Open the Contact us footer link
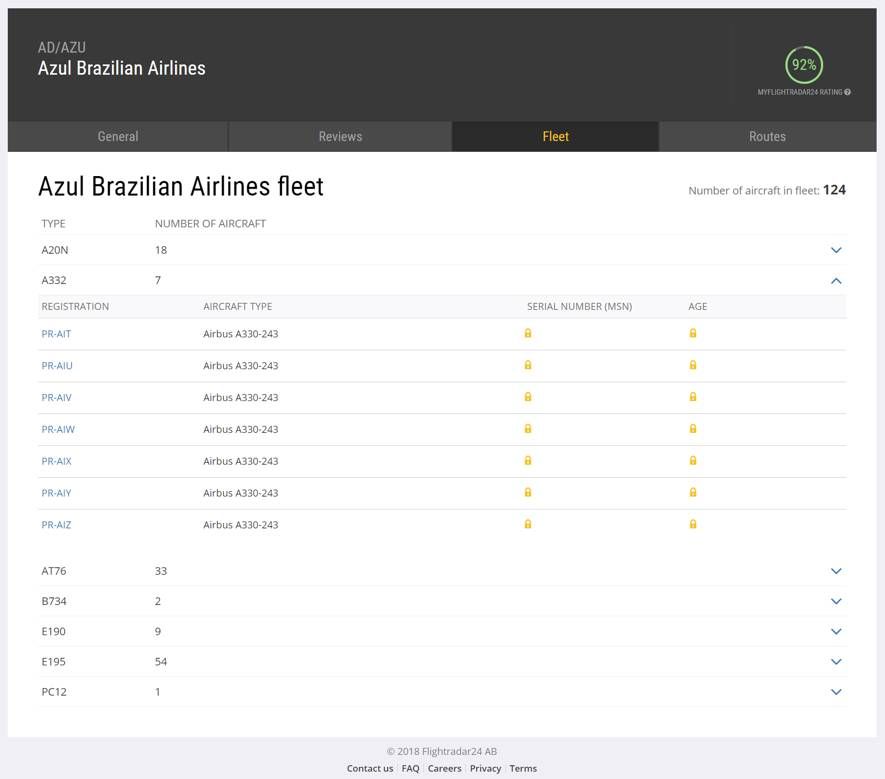 point(370,768)
